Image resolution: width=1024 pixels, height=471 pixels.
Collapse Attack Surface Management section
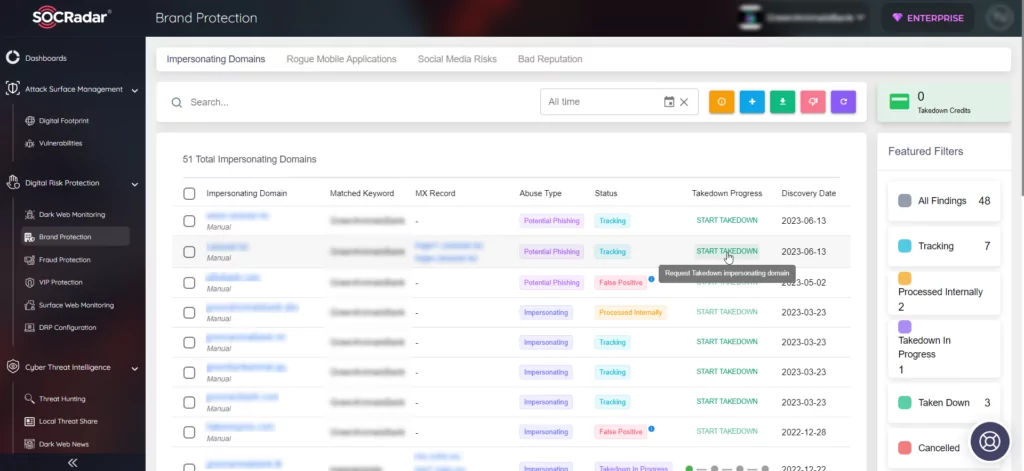(x=135, y=90)
